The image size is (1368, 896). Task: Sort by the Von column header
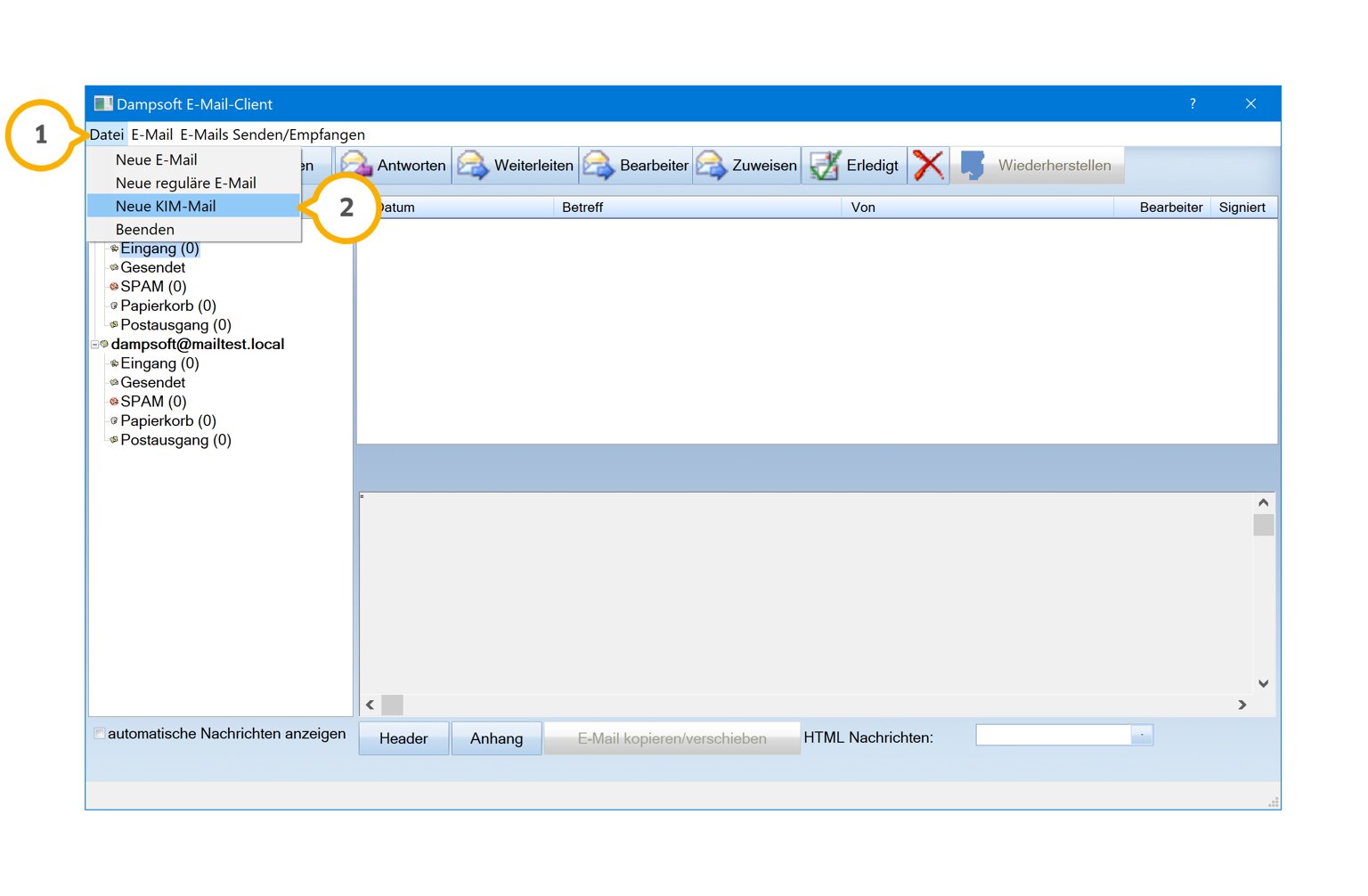click(978, 208)
